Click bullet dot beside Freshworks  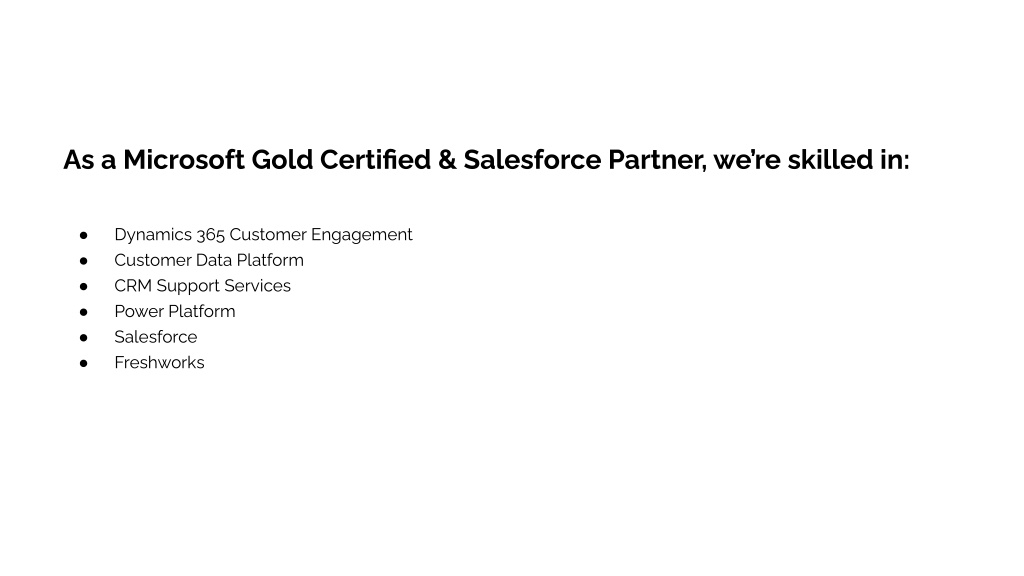coord(84,363)
